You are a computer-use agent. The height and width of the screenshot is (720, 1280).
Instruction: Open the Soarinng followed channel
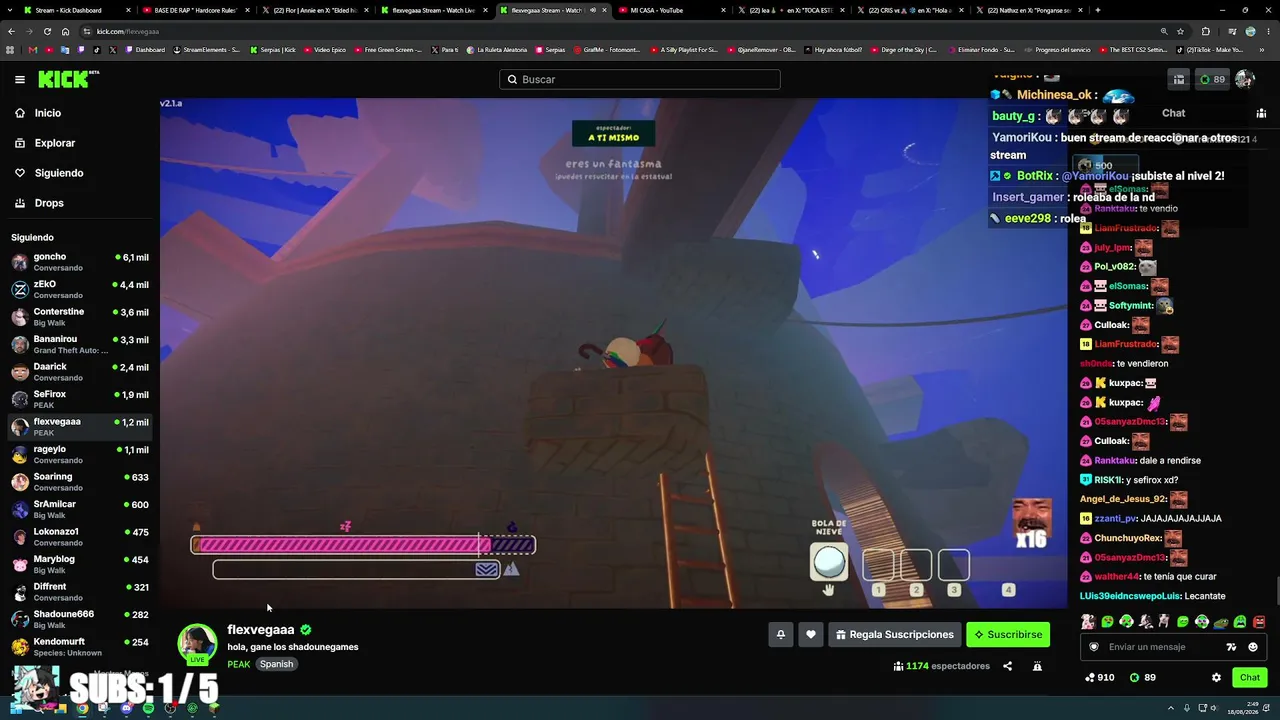tap(80, 483)
